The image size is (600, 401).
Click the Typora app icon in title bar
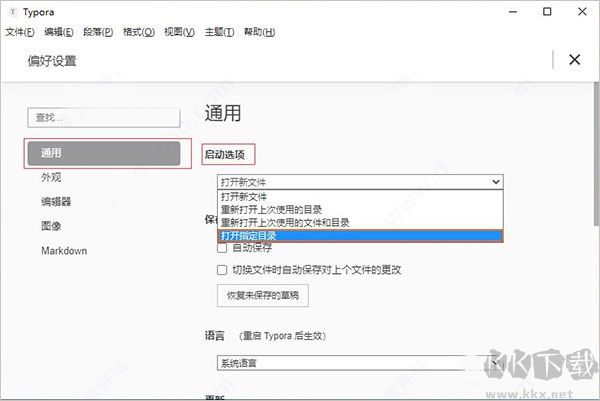click(13, 12)
